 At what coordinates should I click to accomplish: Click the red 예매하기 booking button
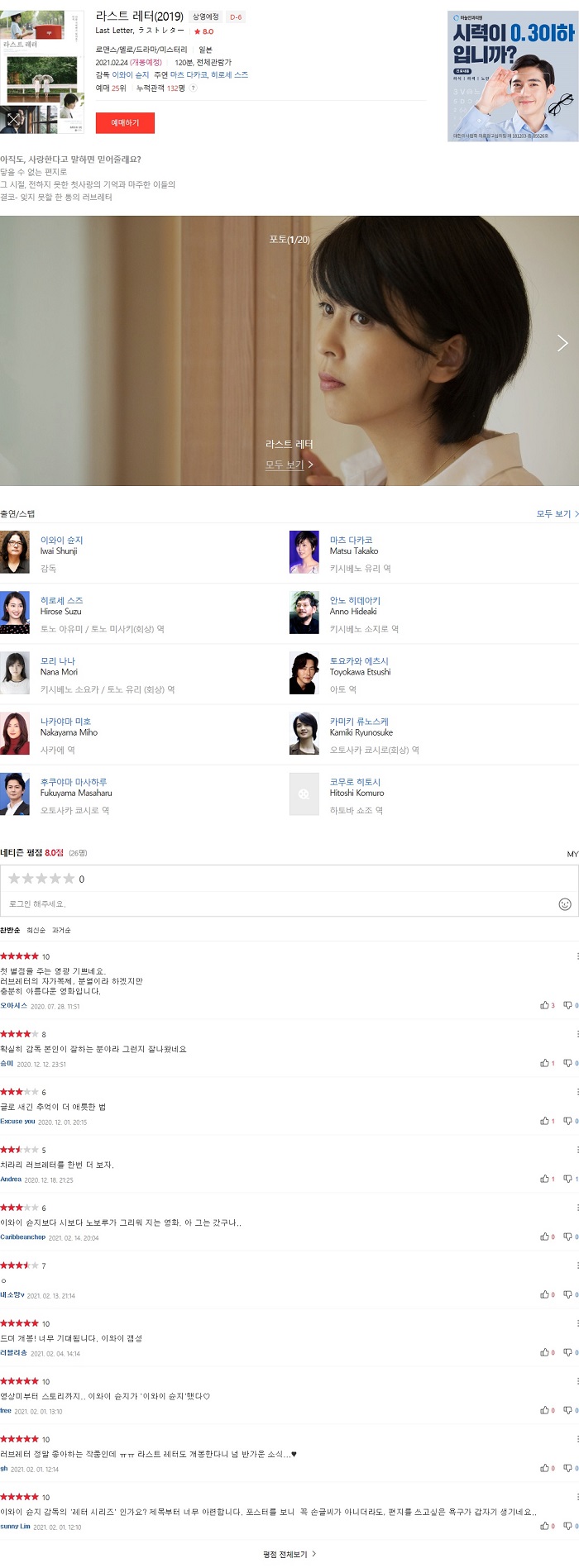pos(125,122)
